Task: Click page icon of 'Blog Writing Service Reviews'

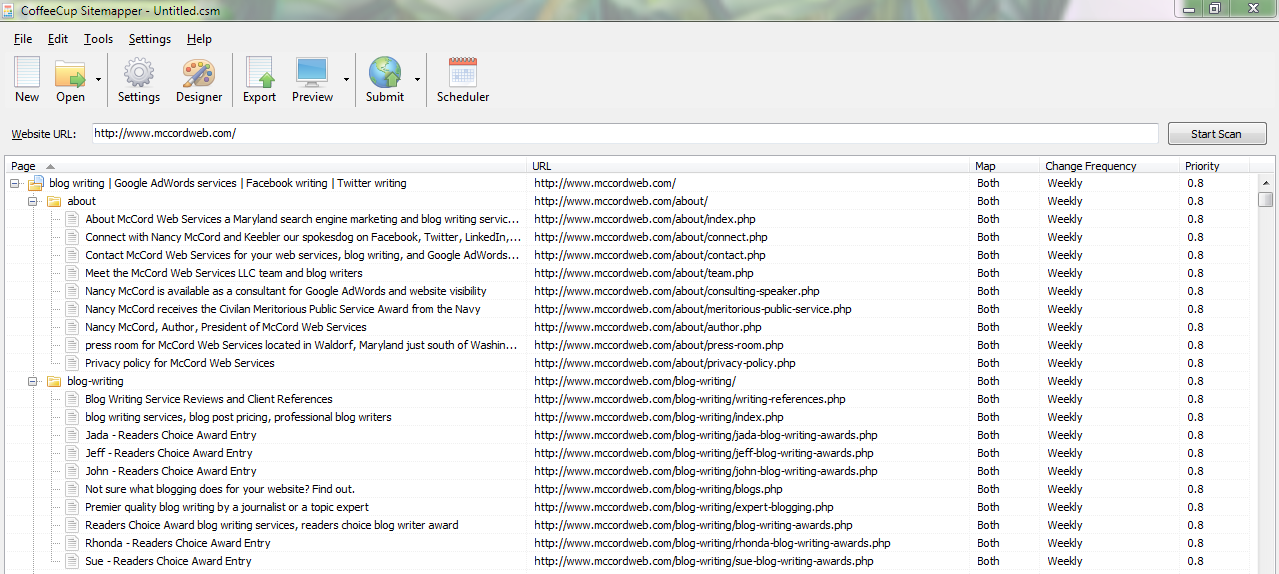Action: tap(72, 399)
